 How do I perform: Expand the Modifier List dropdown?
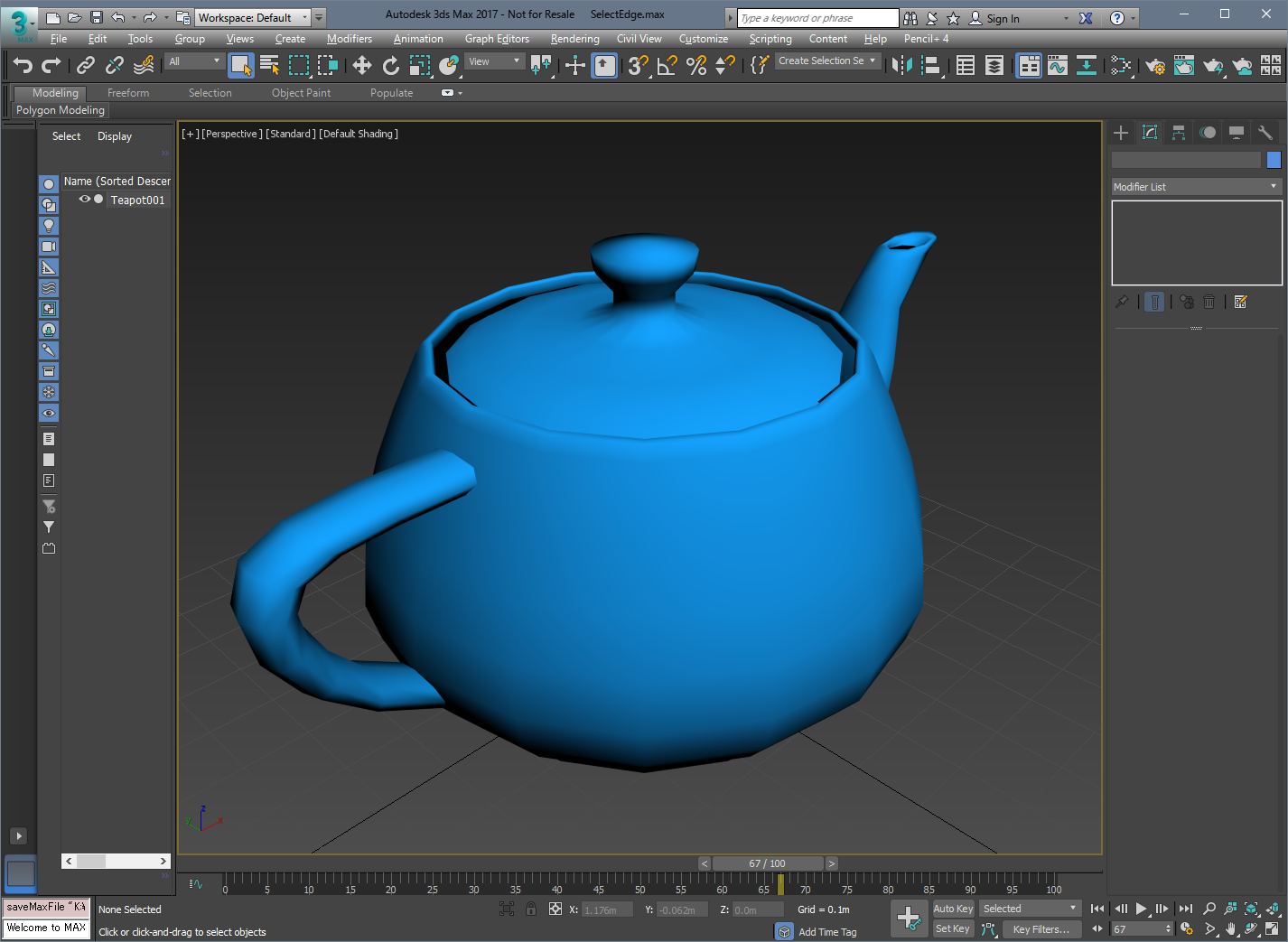tap(1196, 187)
